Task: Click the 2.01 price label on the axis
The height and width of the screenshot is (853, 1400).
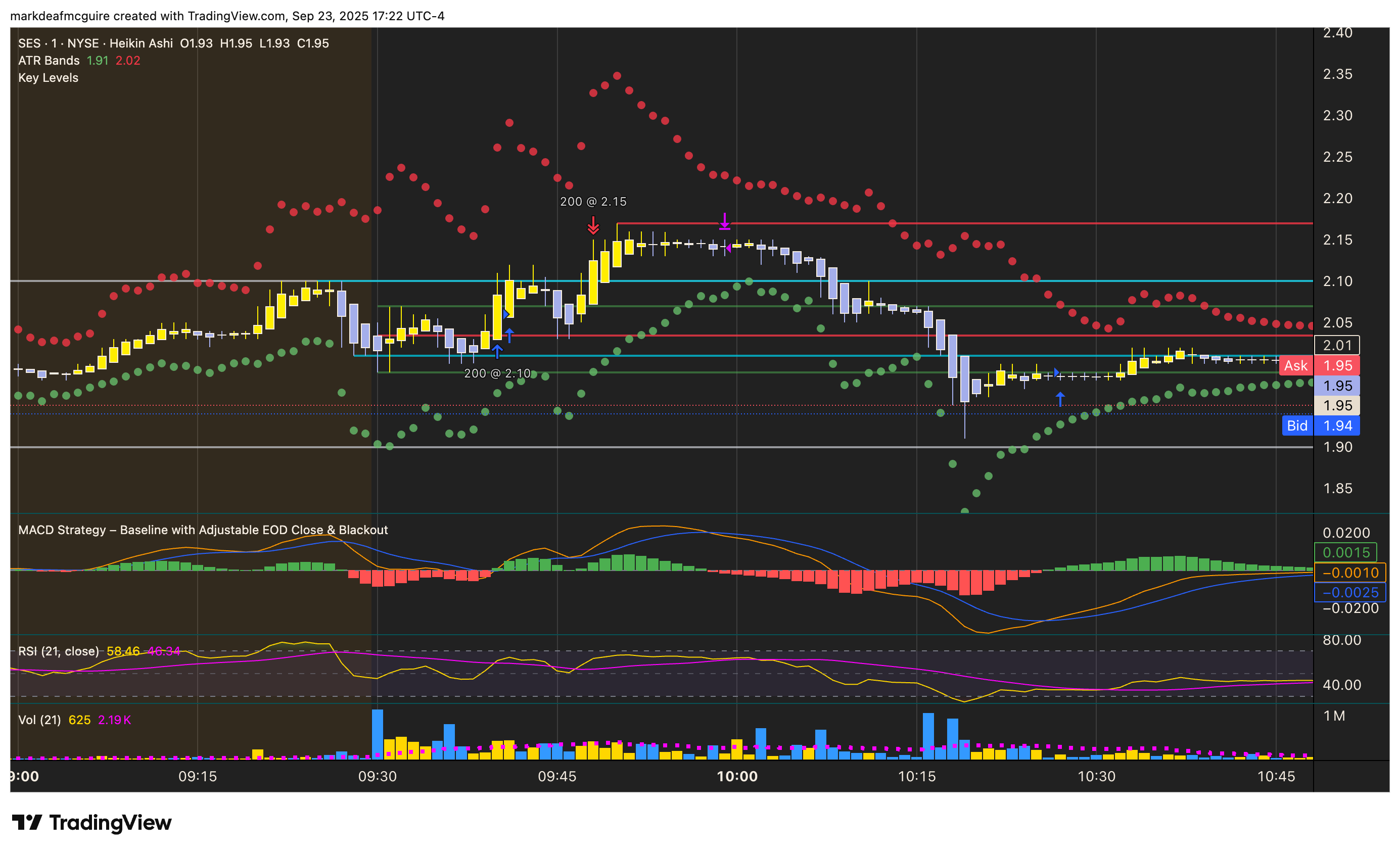Action: (x=1337, y=345)
